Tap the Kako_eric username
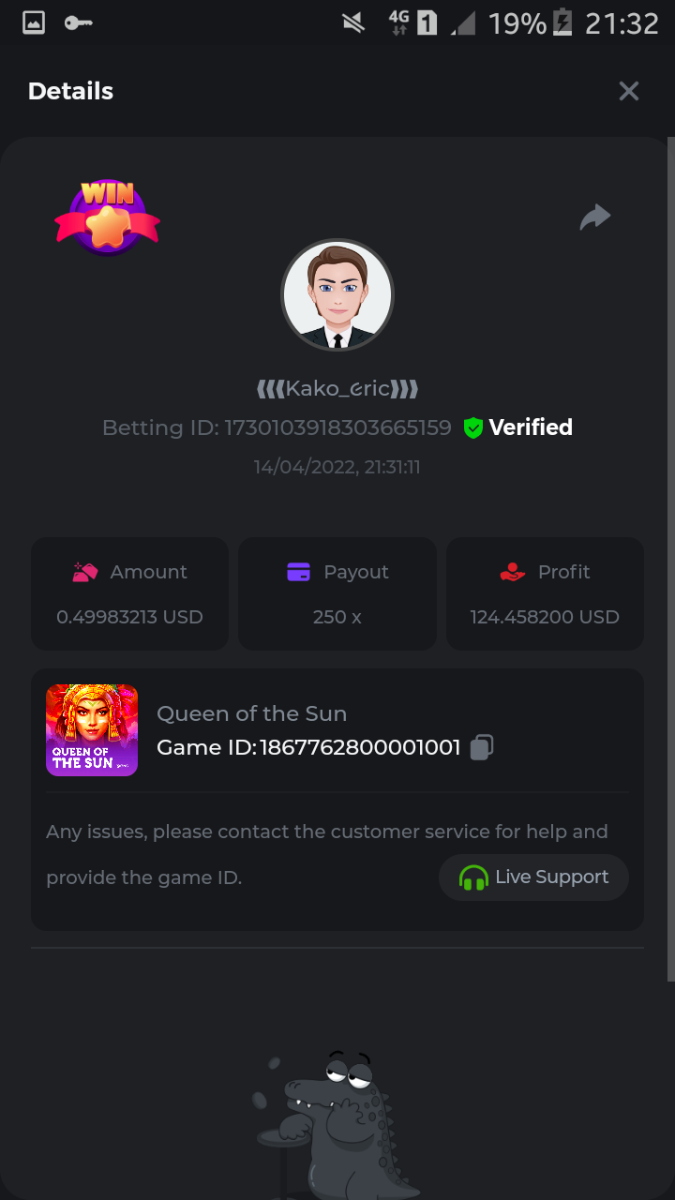675x1200 pixels. [337, 389]
